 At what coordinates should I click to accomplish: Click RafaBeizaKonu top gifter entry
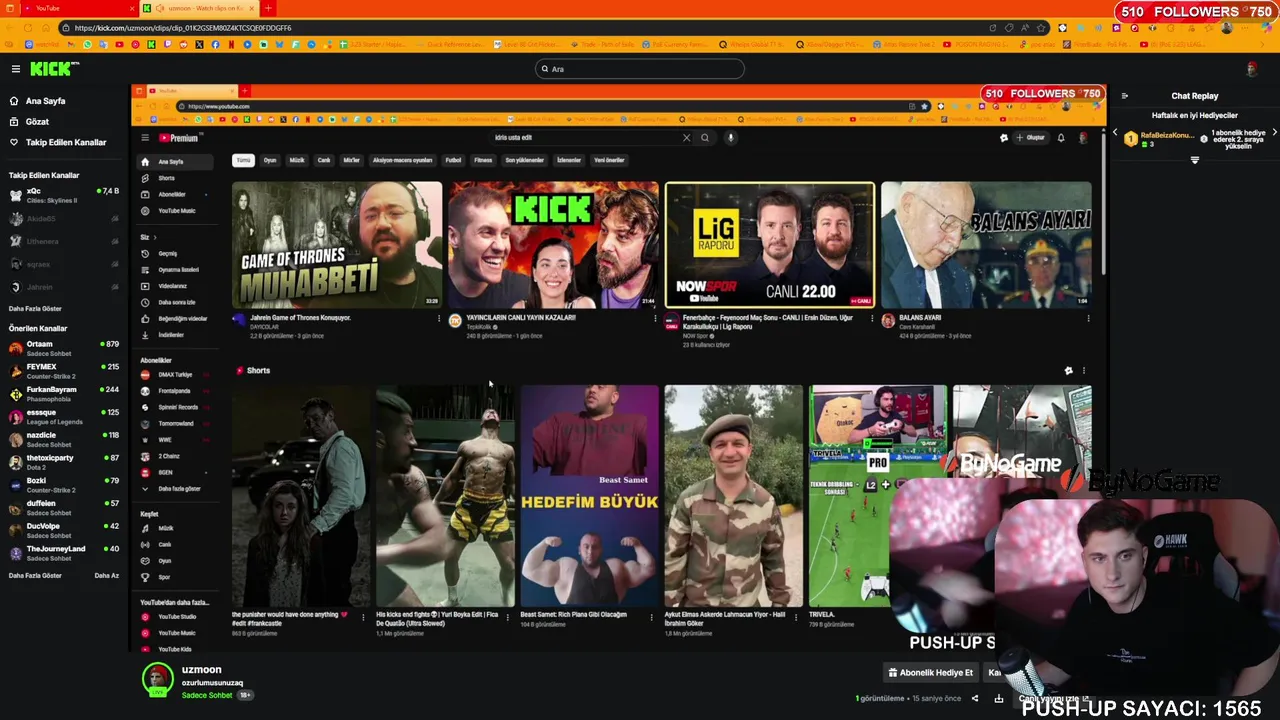pos(1160,139)
